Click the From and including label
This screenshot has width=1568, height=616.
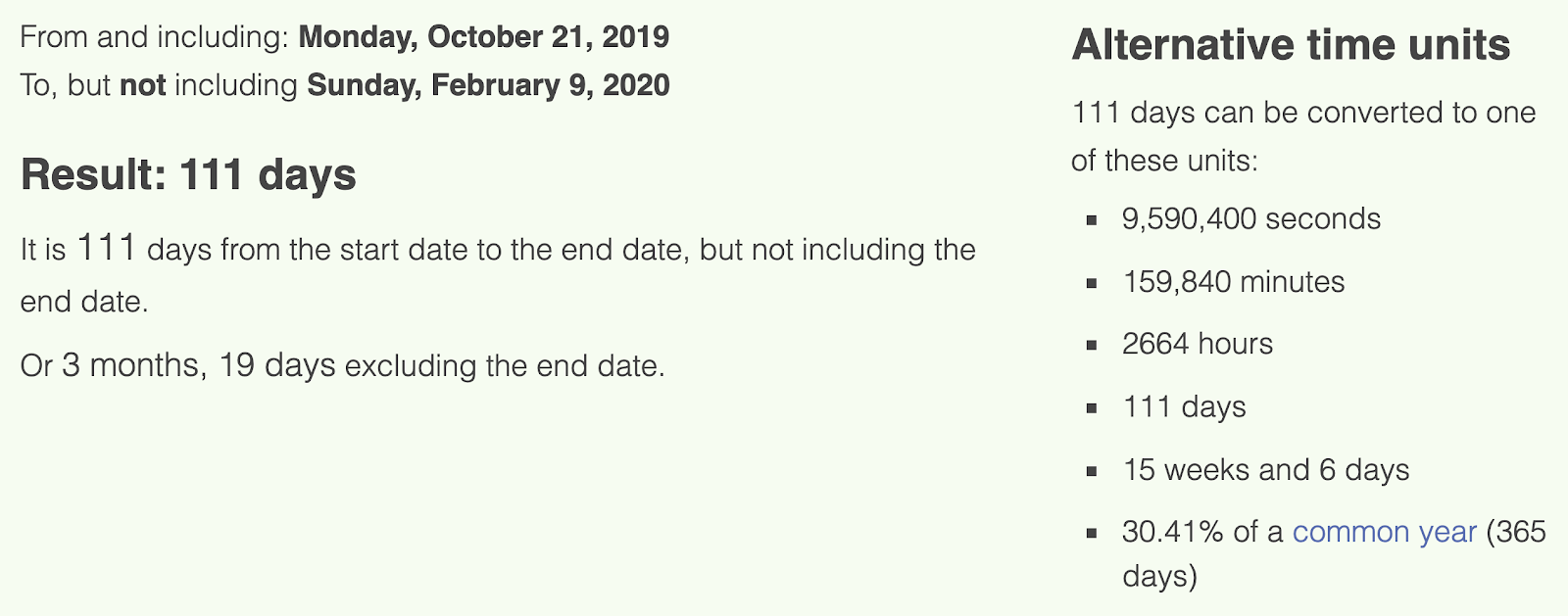[155, 37]
